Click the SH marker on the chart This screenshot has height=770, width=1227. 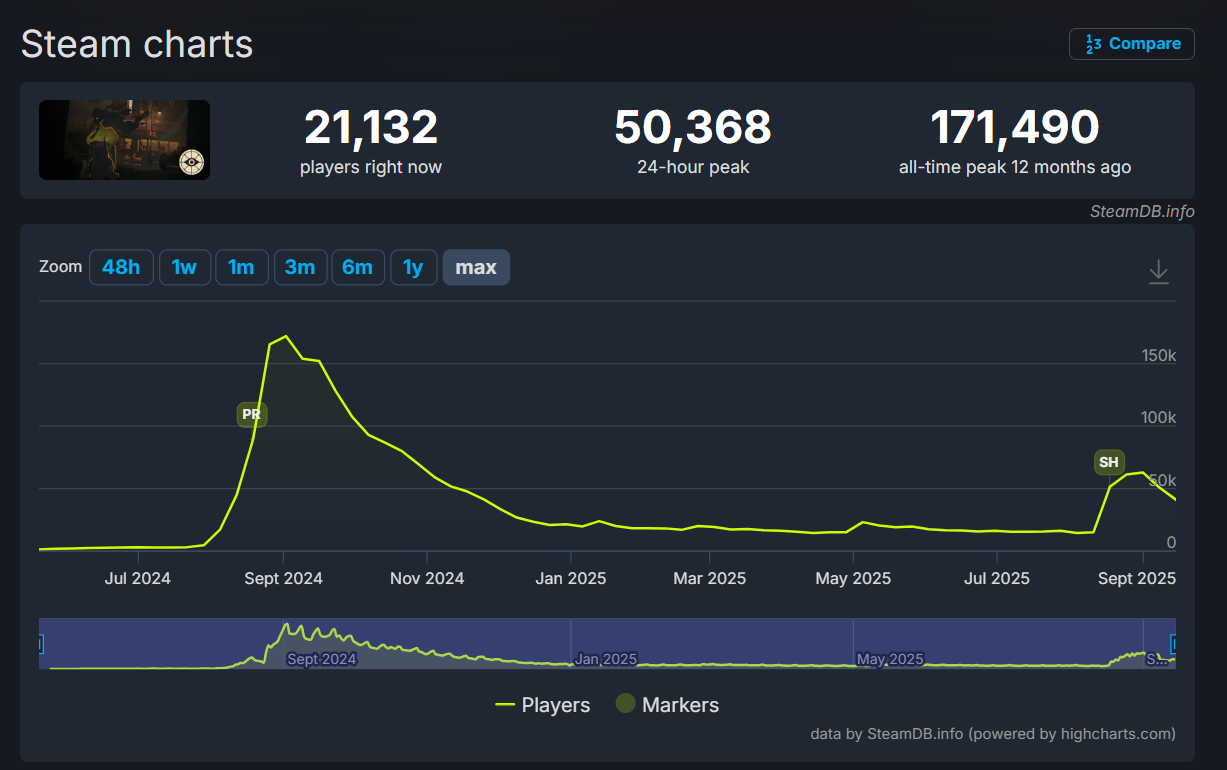pyautogui.click(x=1109, y=462)
